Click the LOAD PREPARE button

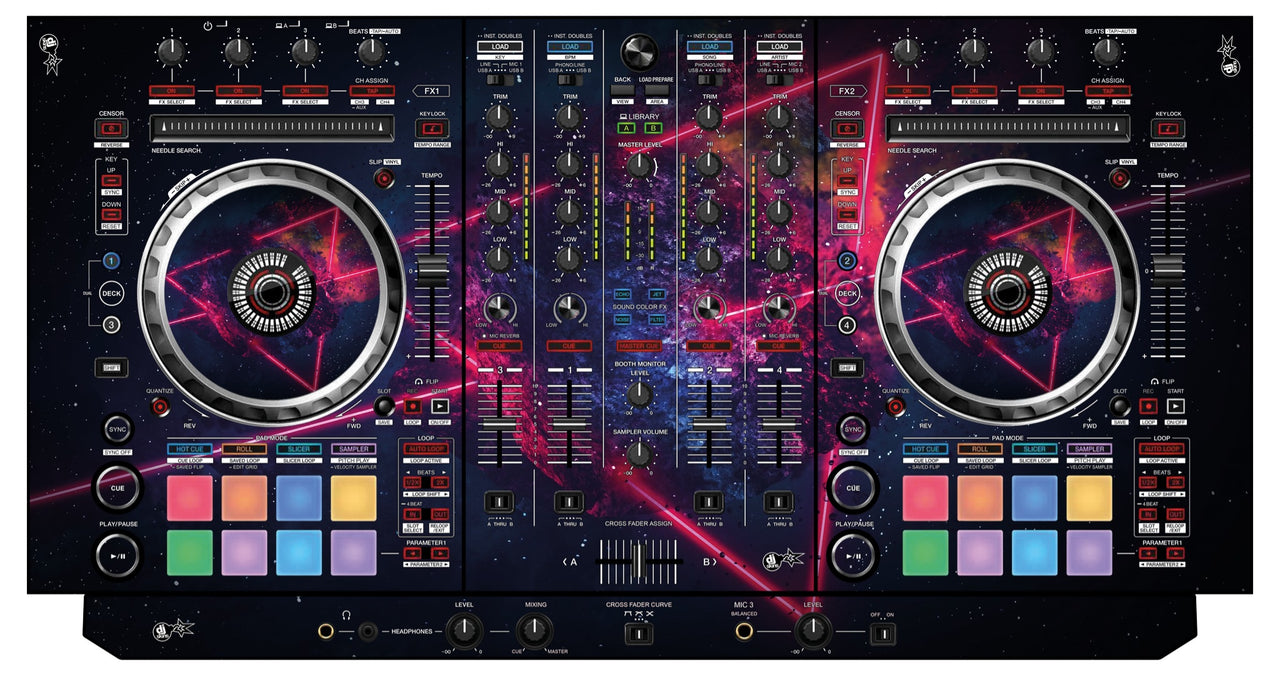tap(656, 90)
